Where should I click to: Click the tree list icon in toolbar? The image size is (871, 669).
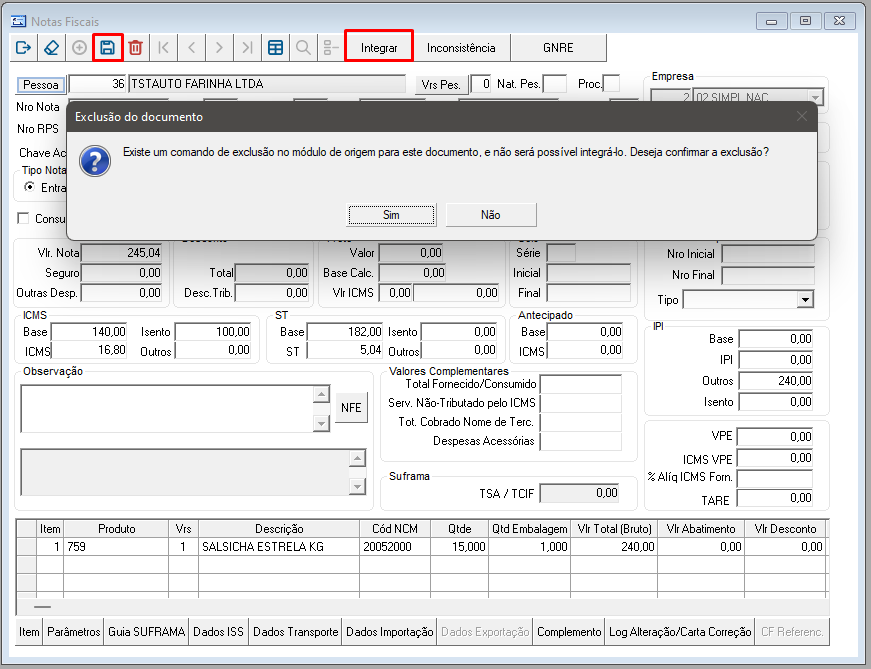331,48
